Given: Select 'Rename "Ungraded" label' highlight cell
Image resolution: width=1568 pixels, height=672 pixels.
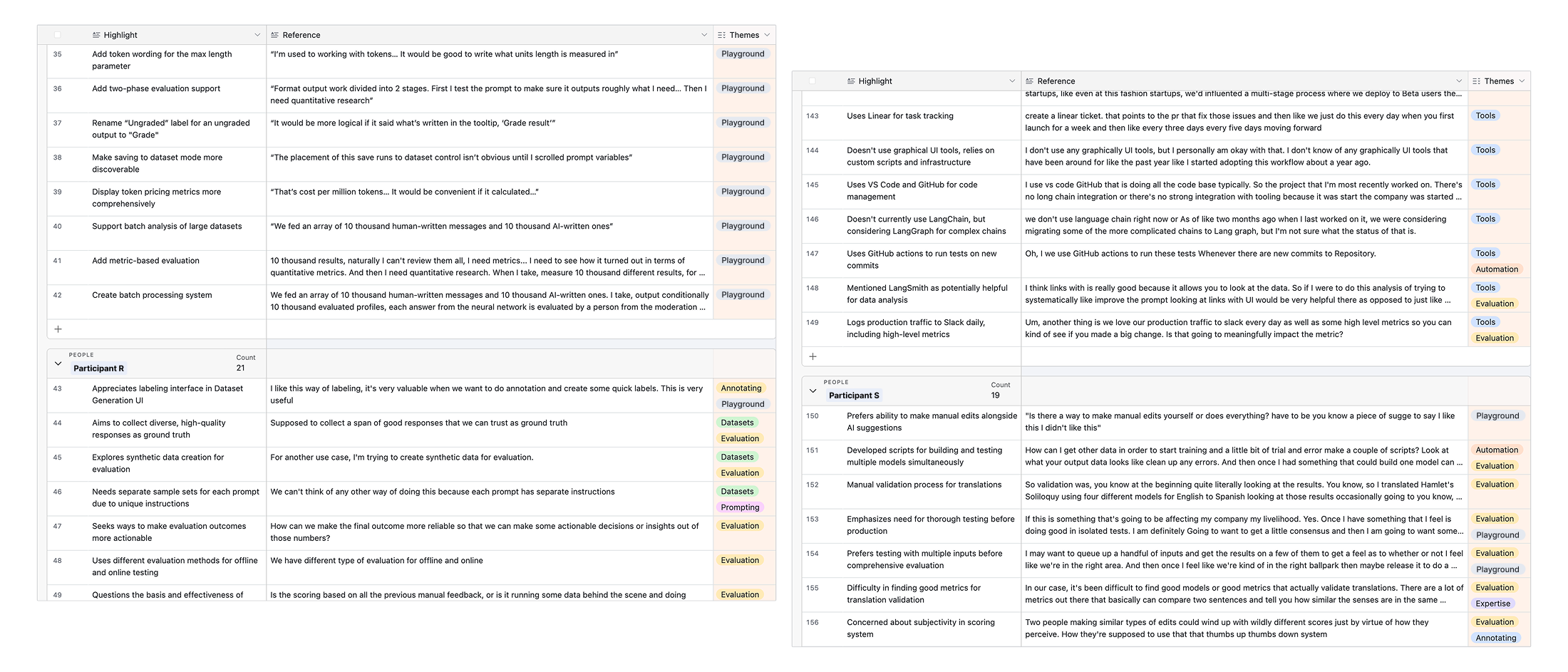Looking at the screenshot, I should click(x=177, y=130).
